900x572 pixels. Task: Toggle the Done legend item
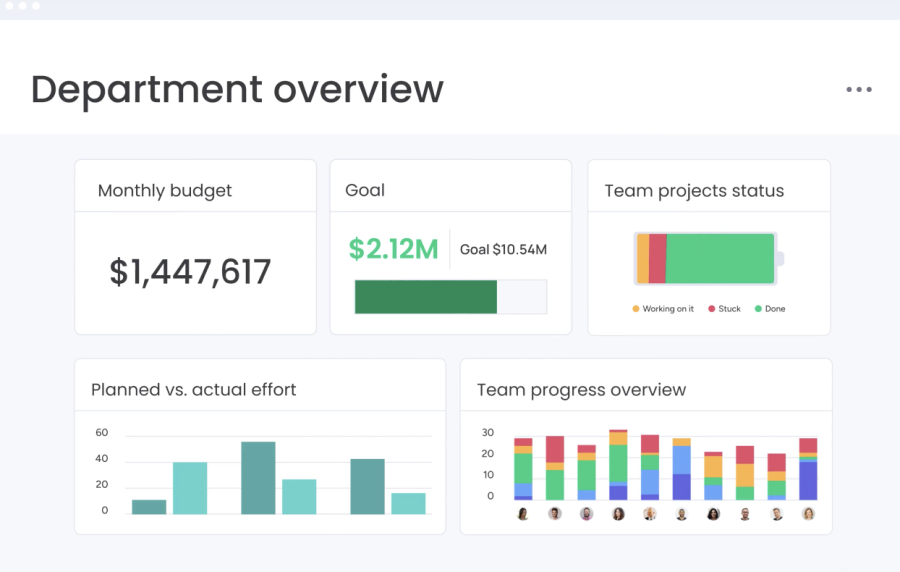(x=770, y=309)
